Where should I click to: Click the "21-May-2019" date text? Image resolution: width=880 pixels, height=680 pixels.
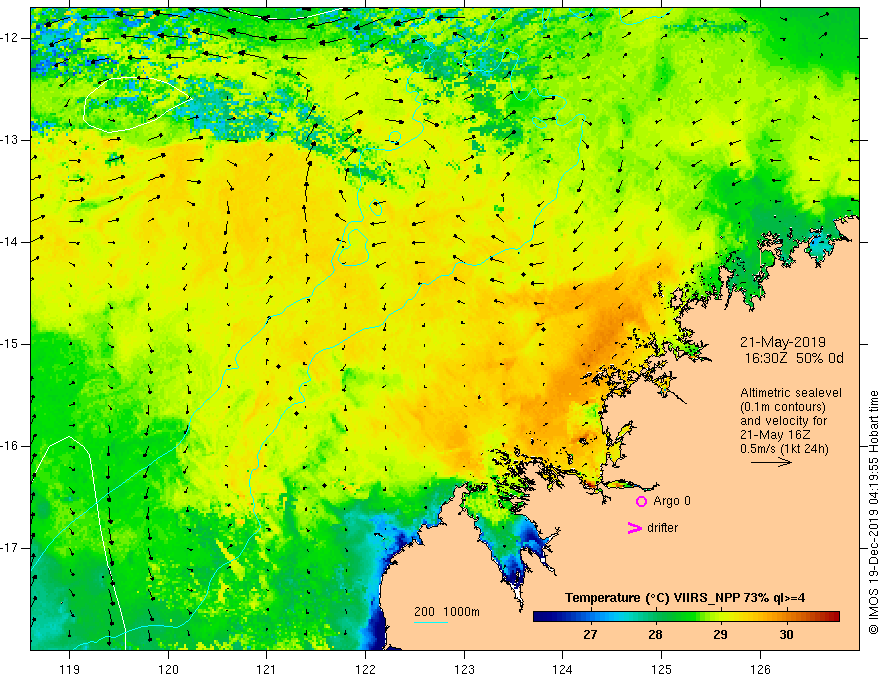point(782,342)
